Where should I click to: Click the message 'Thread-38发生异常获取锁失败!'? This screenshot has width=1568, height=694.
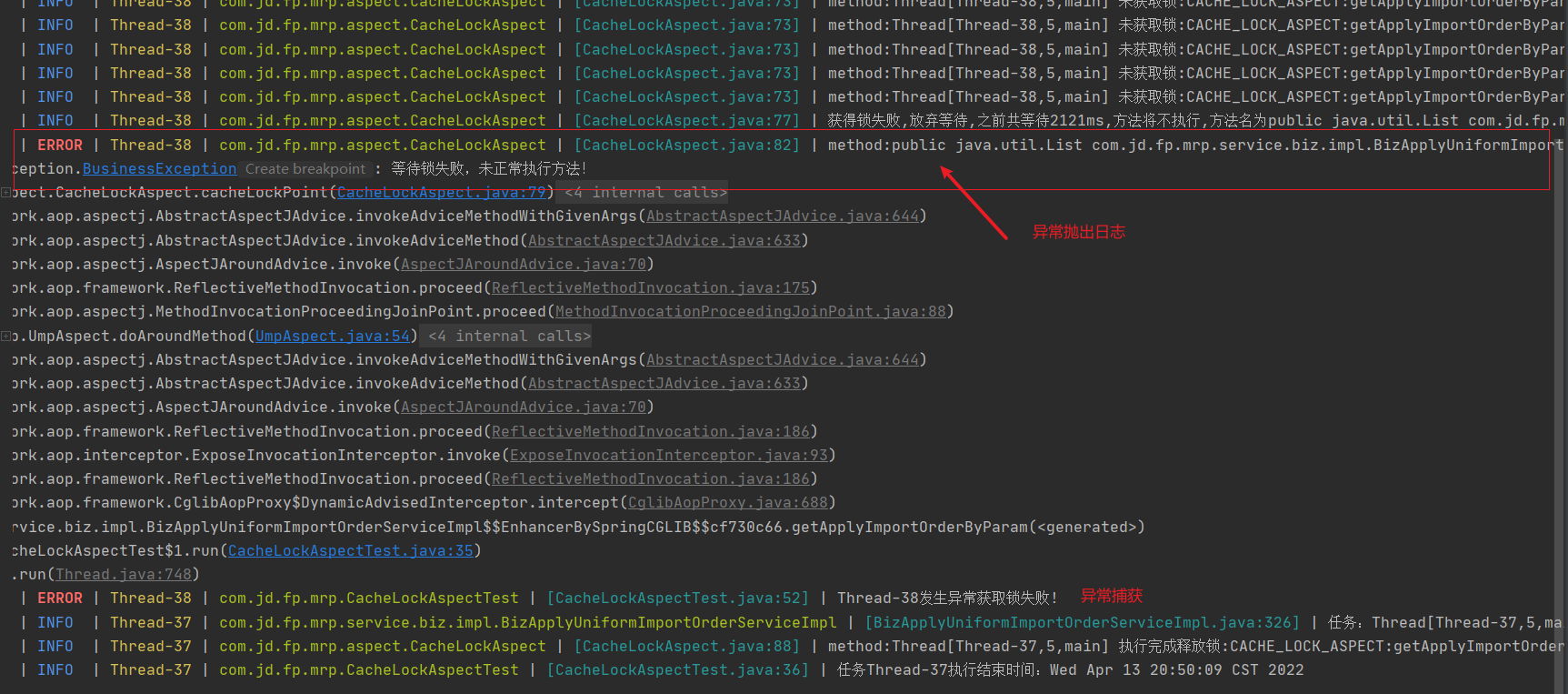947,598
